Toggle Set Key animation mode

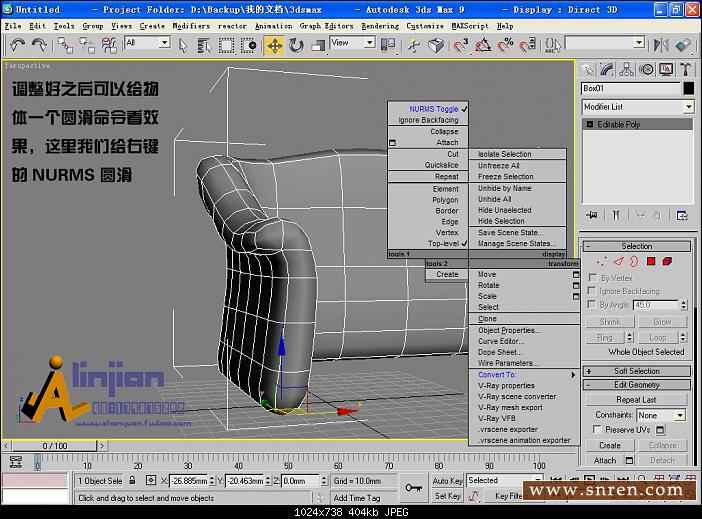pos(447,496)
